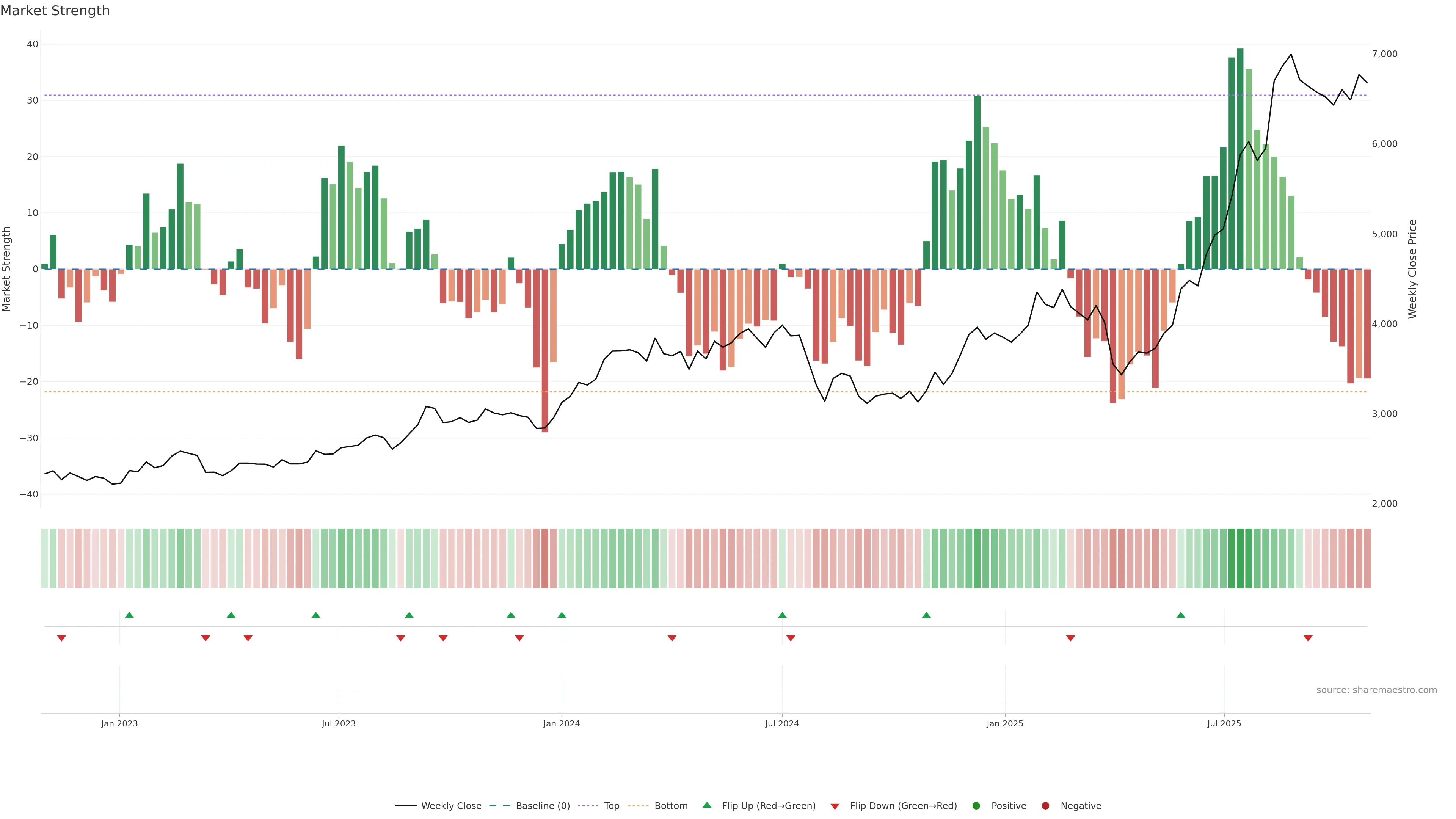Click Flip Up green triangle legend icon
1456x819 pixels.
coord(706,805)
